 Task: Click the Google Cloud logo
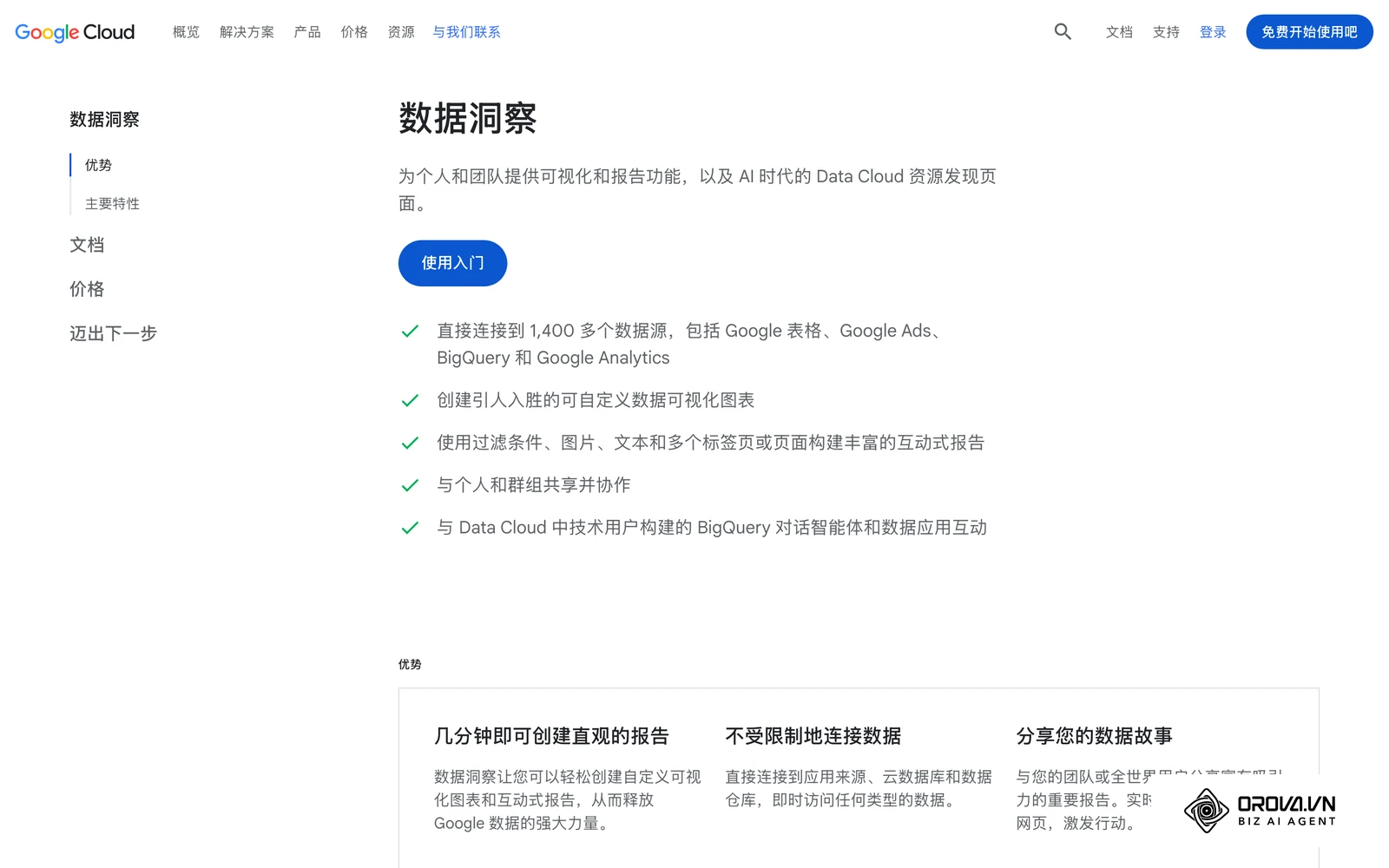coord(75,32)
